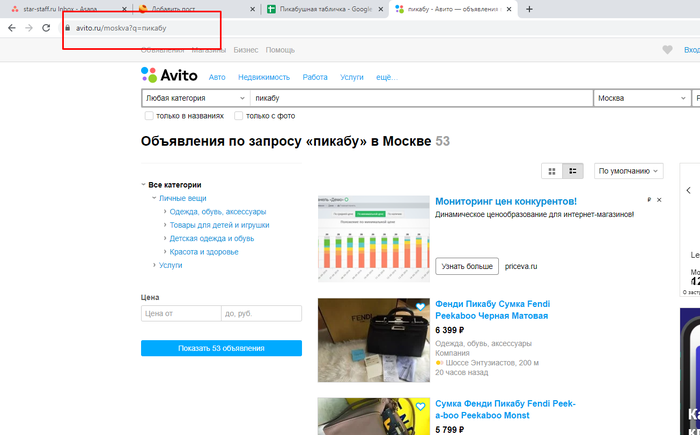Viewport: 700px width, 435px height.
Task: Switch to grid view layout
Action: [x=550, y=171]
